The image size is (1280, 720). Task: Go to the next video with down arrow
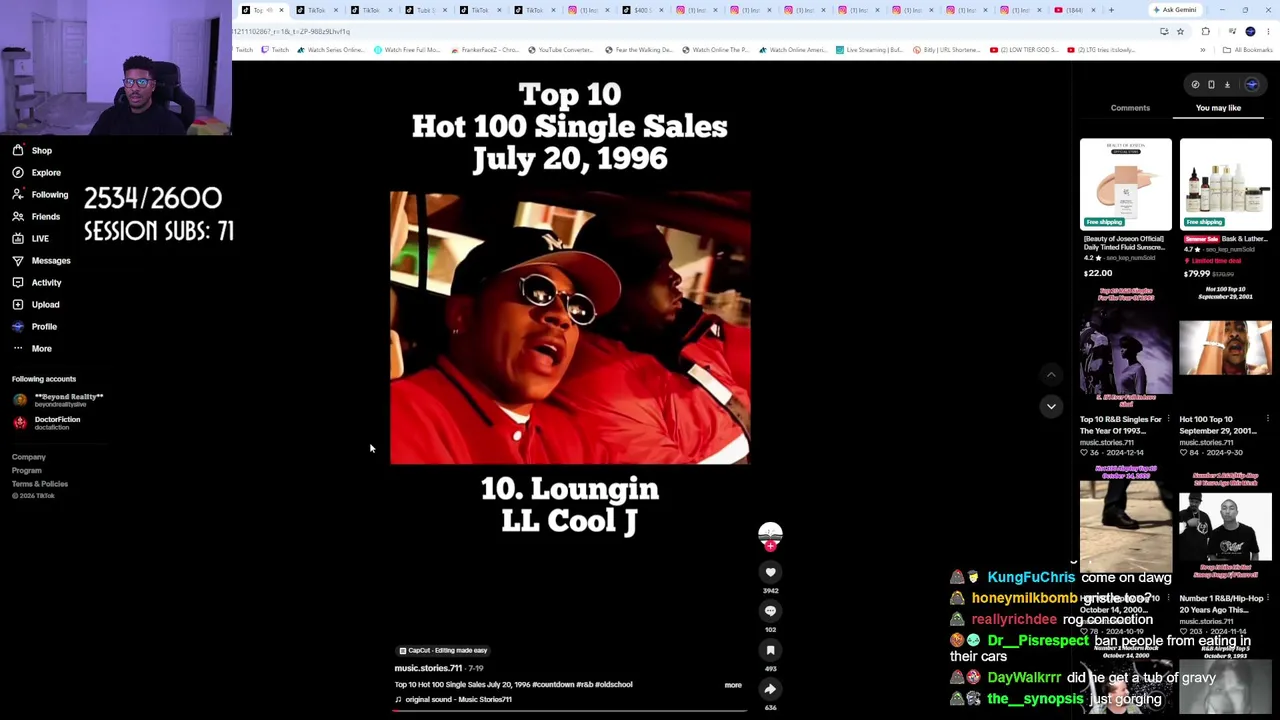point(1051,406)
